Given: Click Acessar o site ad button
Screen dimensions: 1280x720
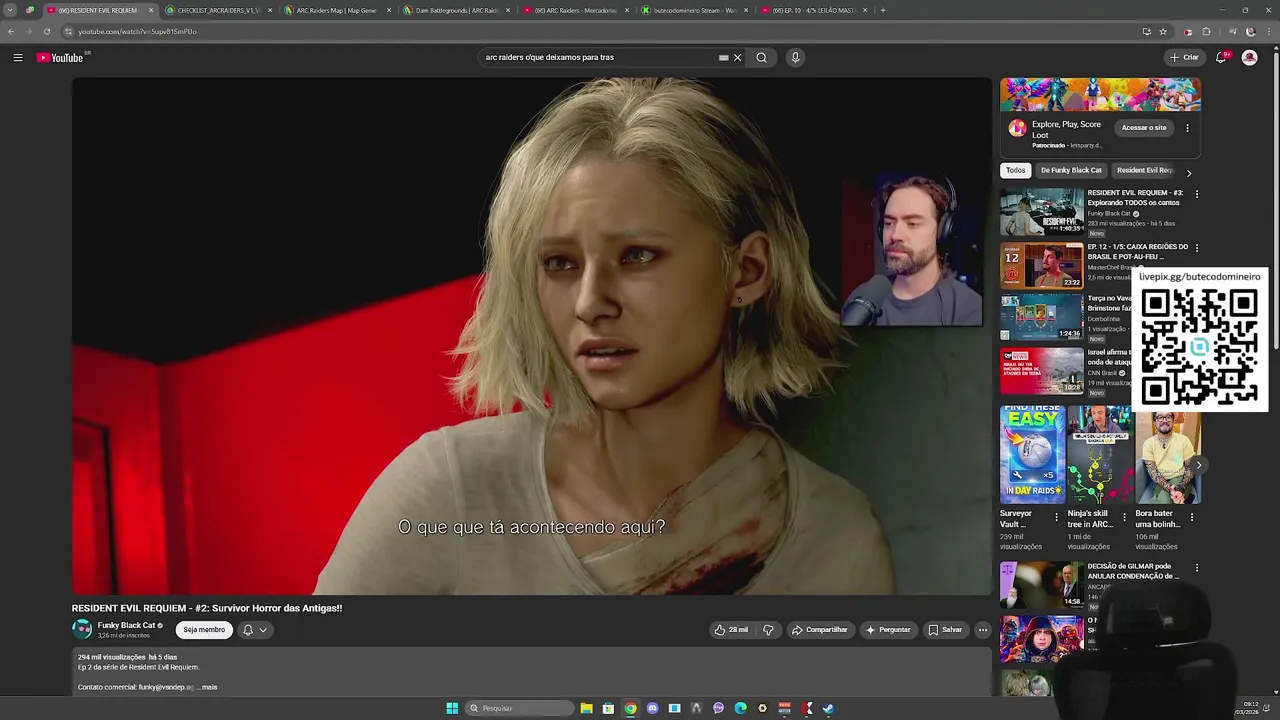Looking at the screenshot, I should [x=1144, y=128].
